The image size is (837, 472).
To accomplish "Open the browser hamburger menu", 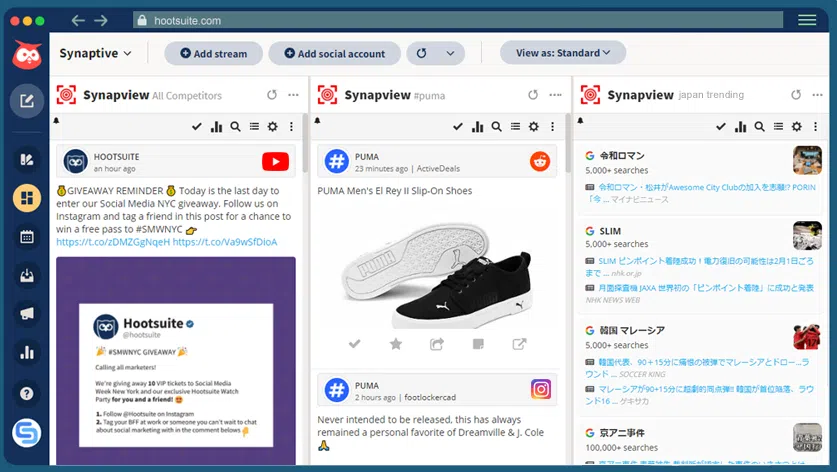I will [807, 20].
